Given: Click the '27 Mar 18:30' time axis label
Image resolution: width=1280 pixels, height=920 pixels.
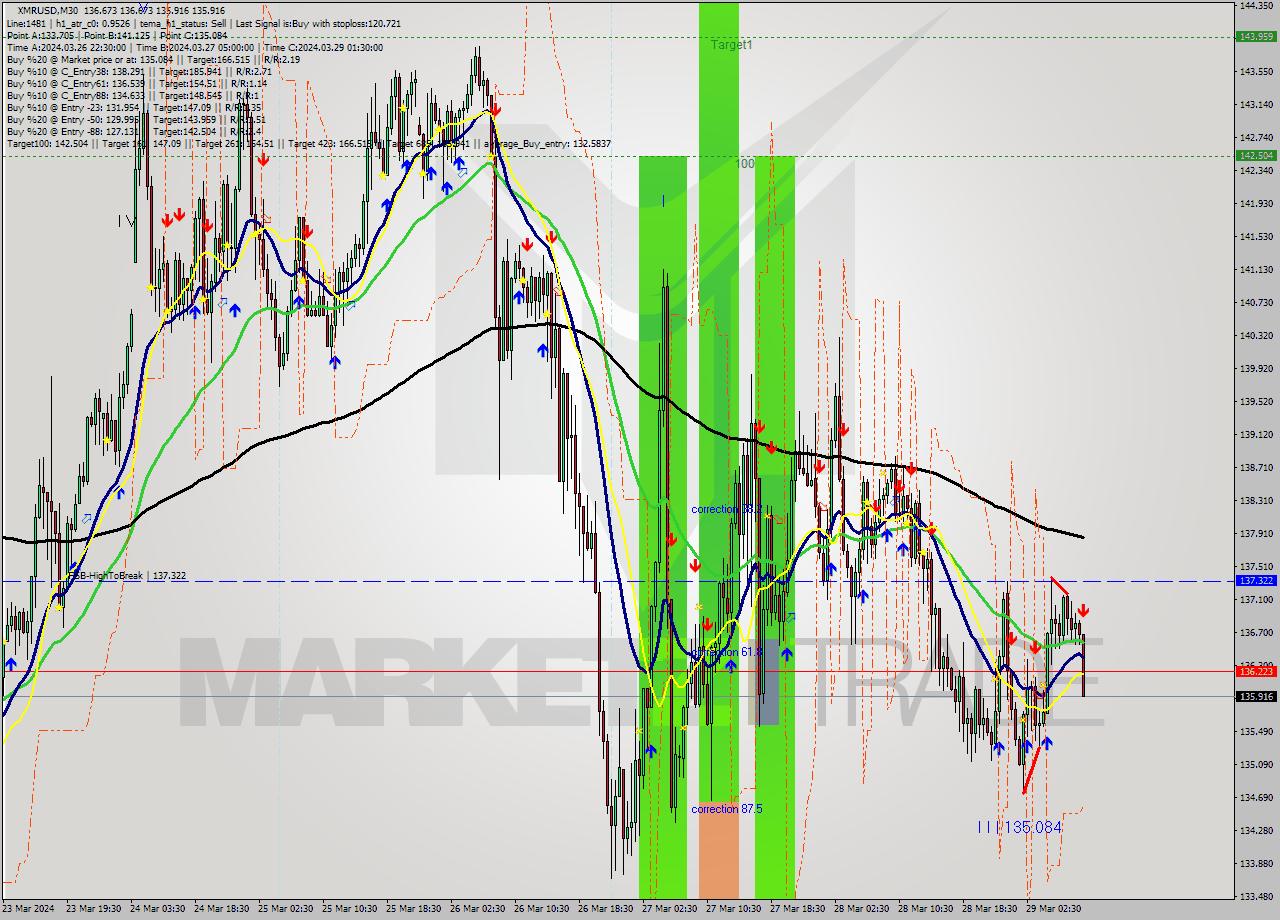Looking at the screenshot, I should (798, 909).
